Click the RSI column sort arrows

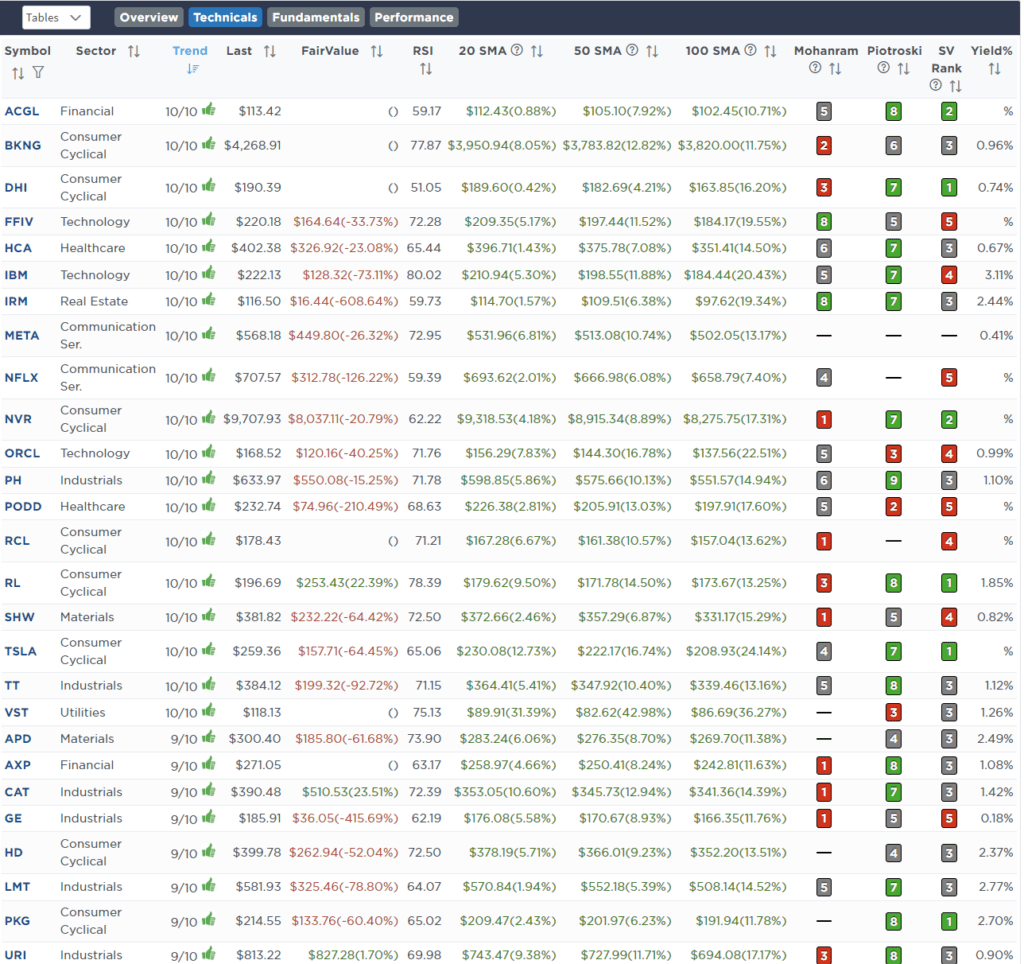(426, 68)
